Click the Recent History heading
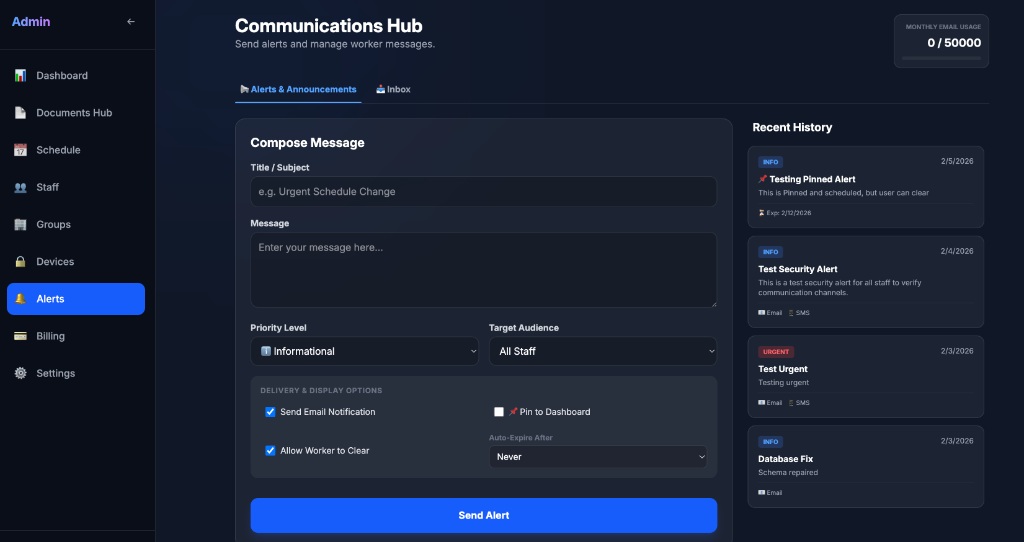This screenshot has width=1024, height=542. (792, 127)
